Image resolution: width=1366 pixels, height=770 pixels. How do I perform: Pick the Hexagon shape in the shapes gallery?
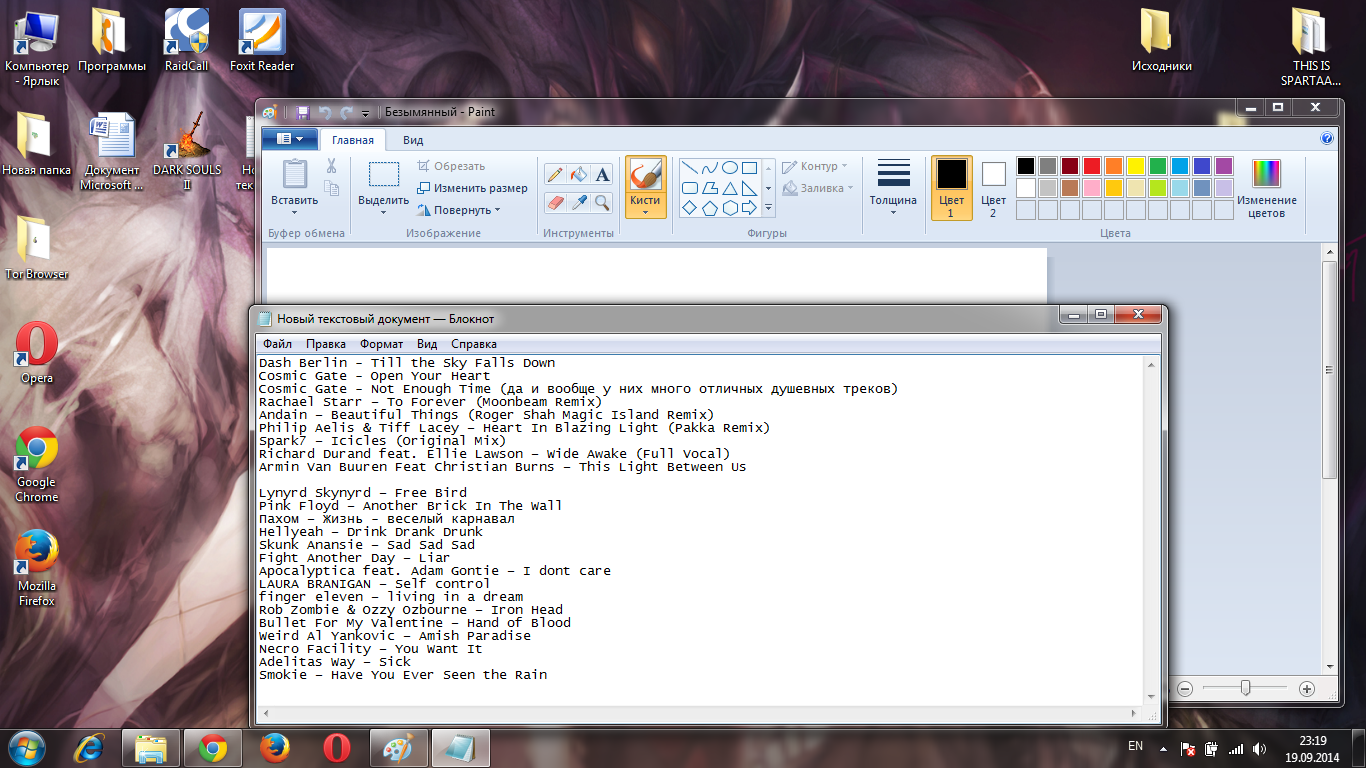pyautogui.click(x=730, y=208)
